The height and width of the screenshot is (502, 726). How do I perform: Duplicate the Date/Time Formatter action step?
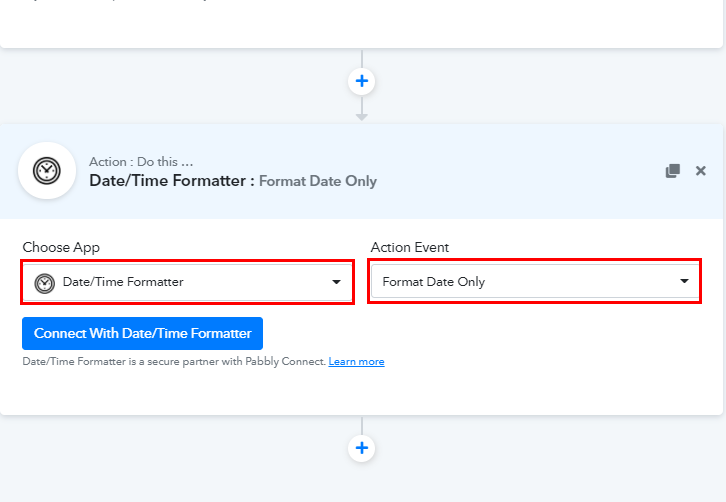coord(673,171)
